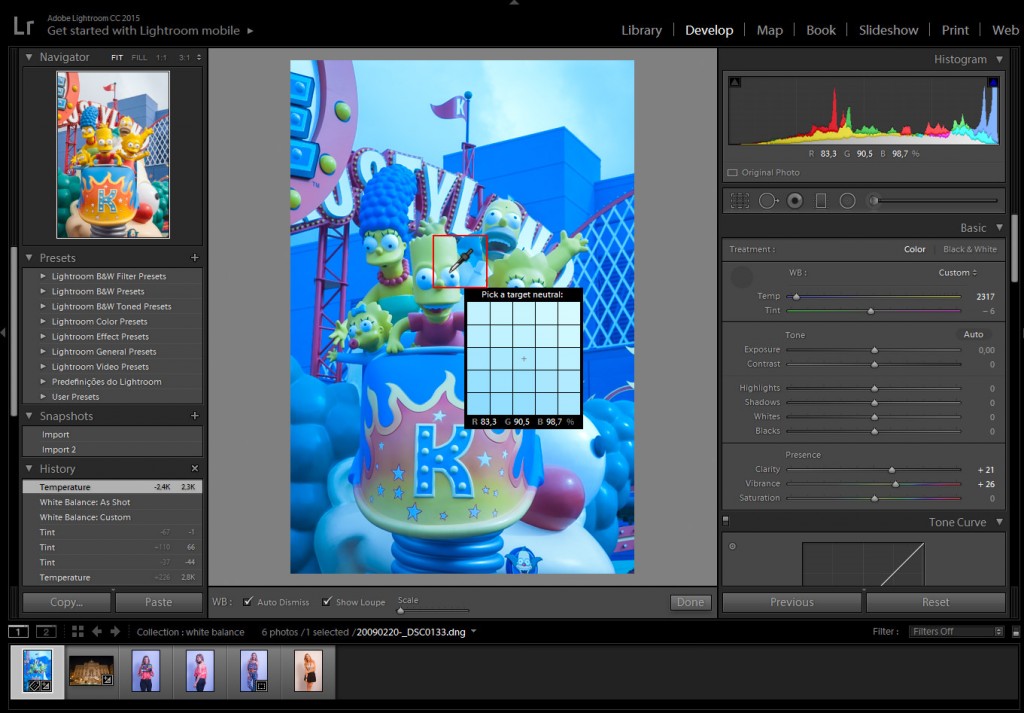Click the Temp slider track
This screenshot has width=1024, height=713.
[x=874, y=296]
